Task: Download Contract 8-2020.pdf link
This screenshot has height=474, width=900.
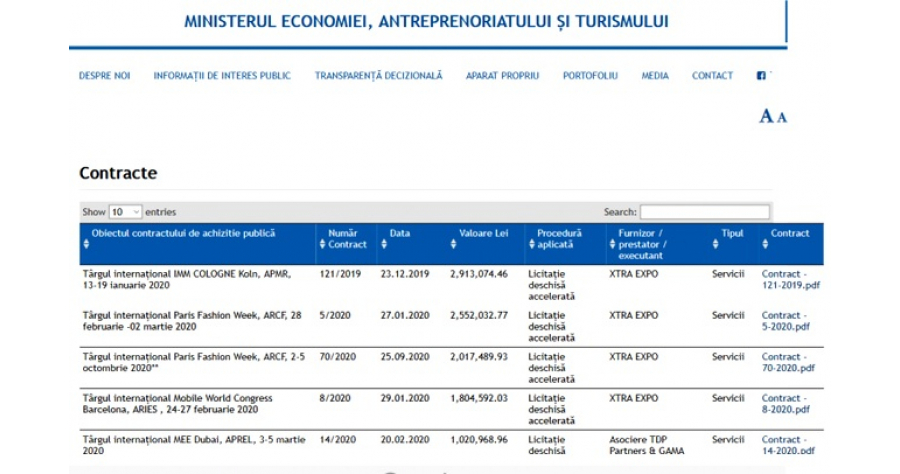Action: [785, 403]
